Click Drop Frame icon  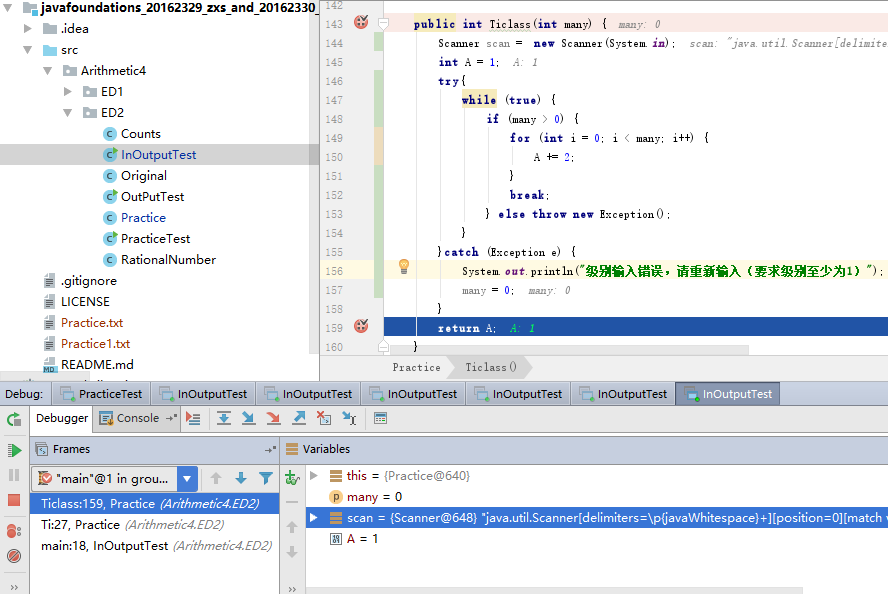tap(324, 419)
